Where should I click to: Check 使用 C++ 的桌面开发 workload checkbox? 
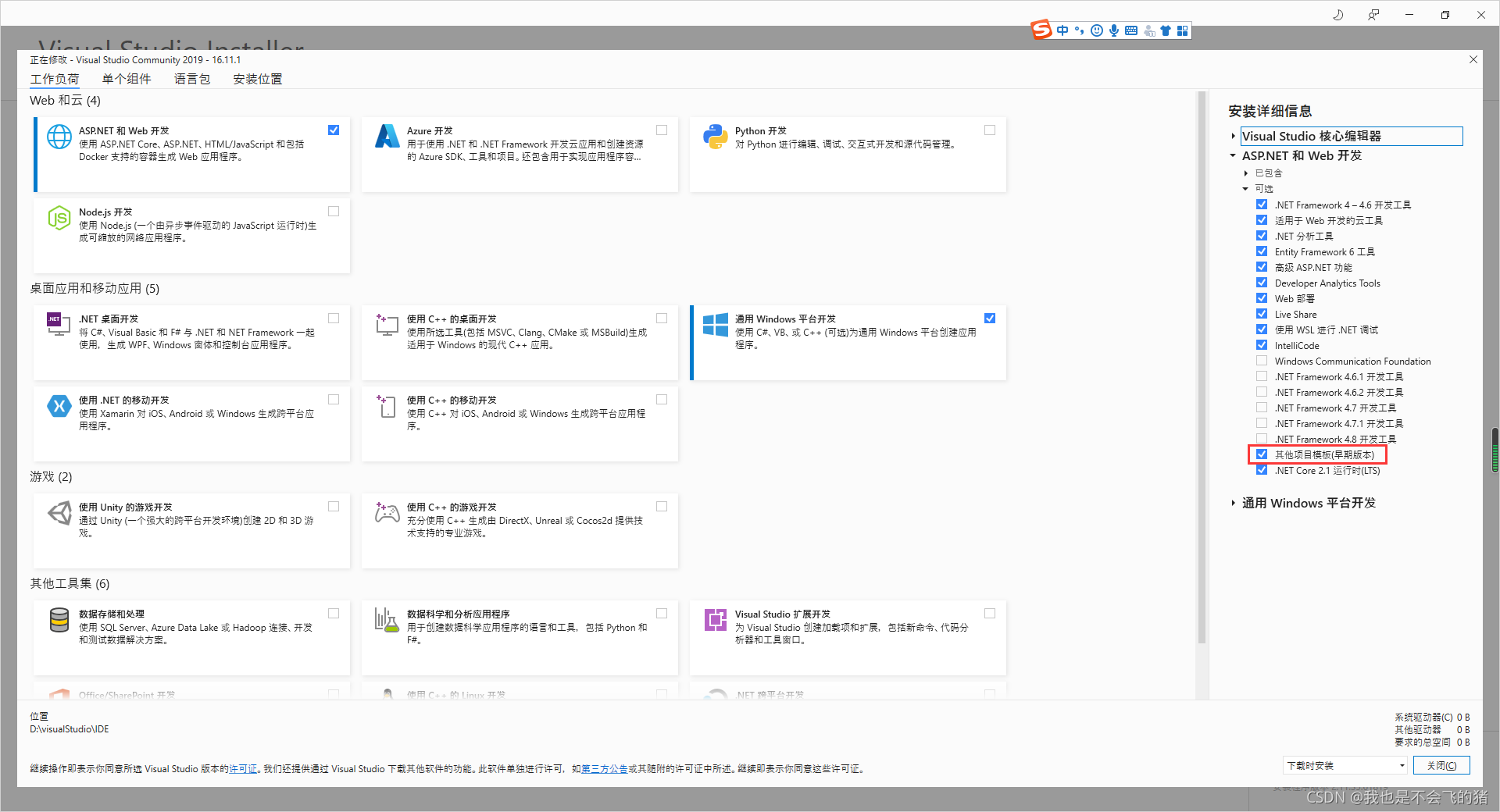(662, 319)
